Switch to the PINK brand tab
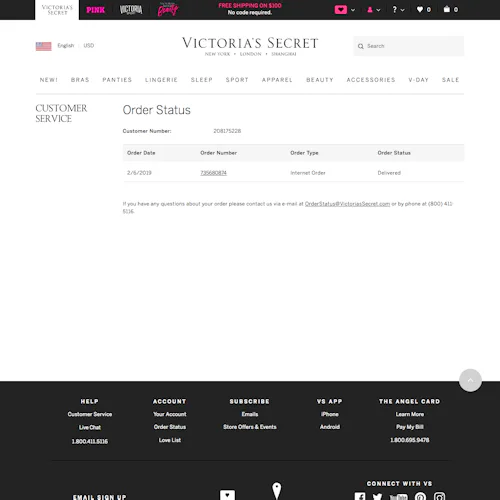500x500 pixels. pyautogui.click(x=96, y=10)
